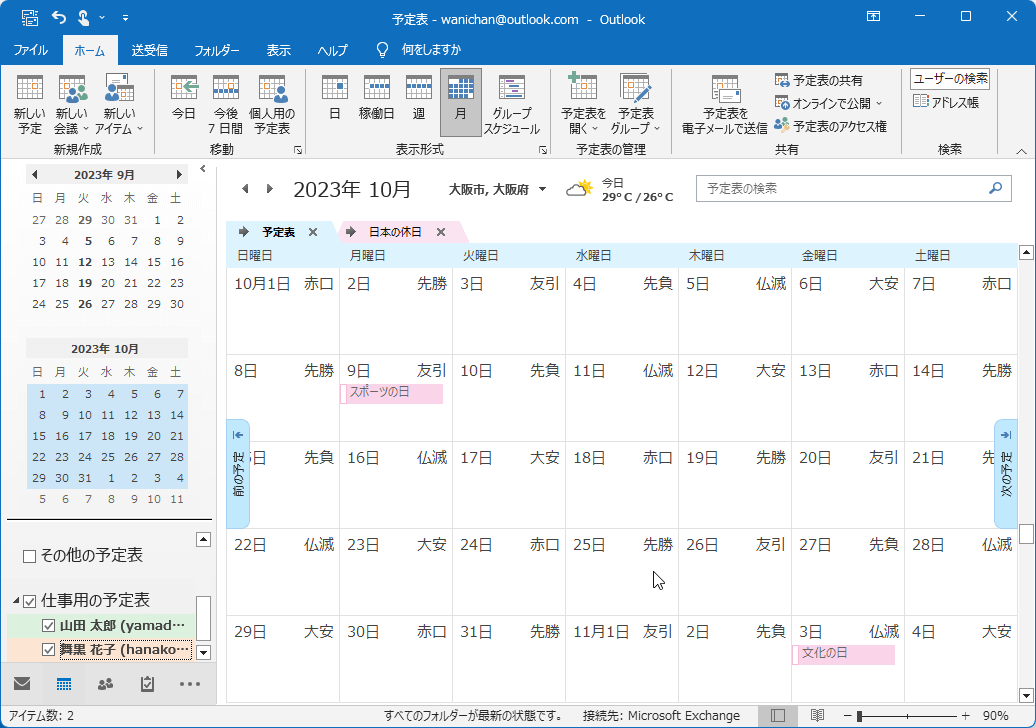Image resolution: width=1036 pixels, height=728 pixels.
Task: Click the undo arrow in quick access toolbar
Action: (x=59, y=18)
